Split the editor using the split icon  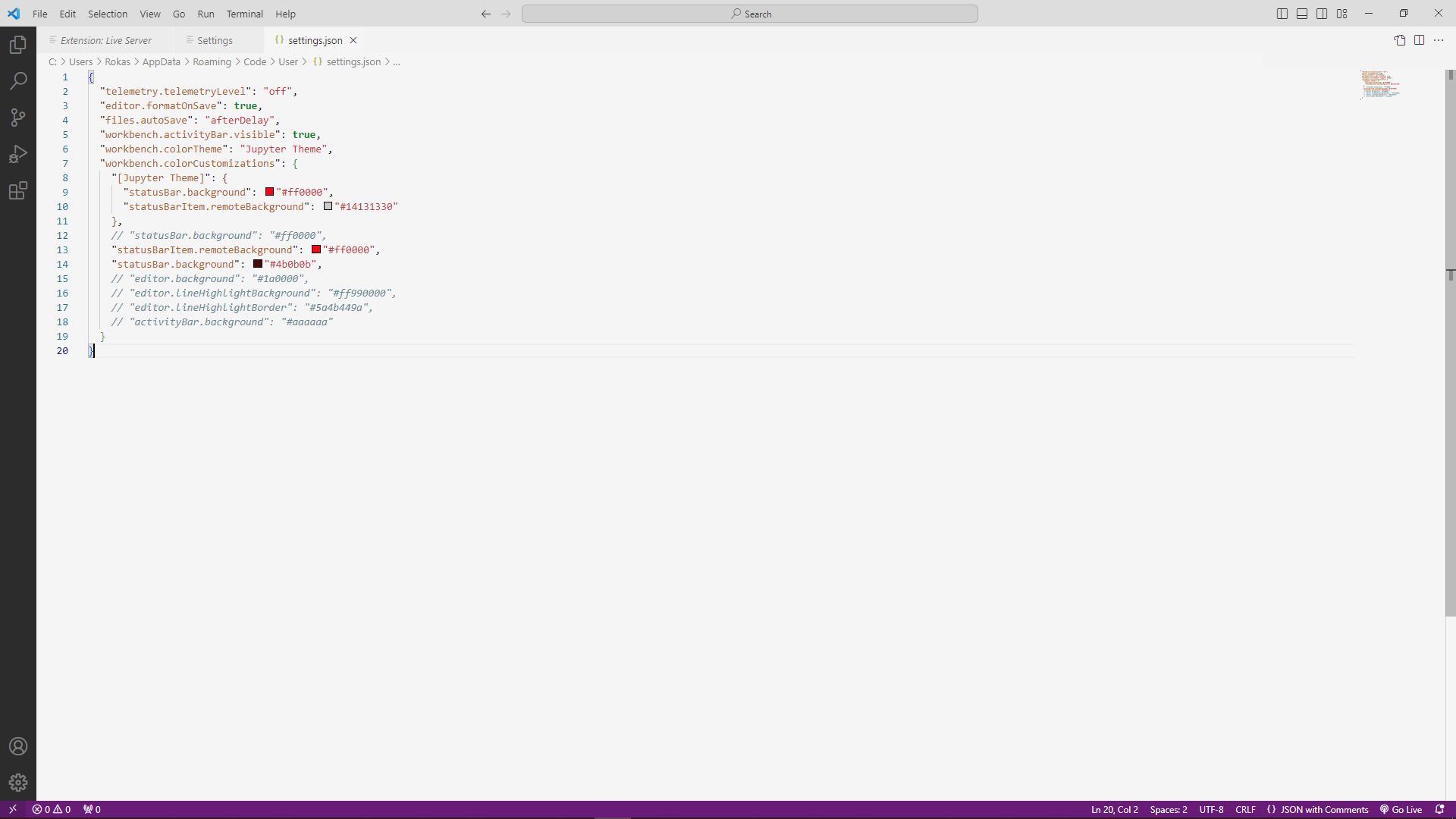[x=1419, y=40]
